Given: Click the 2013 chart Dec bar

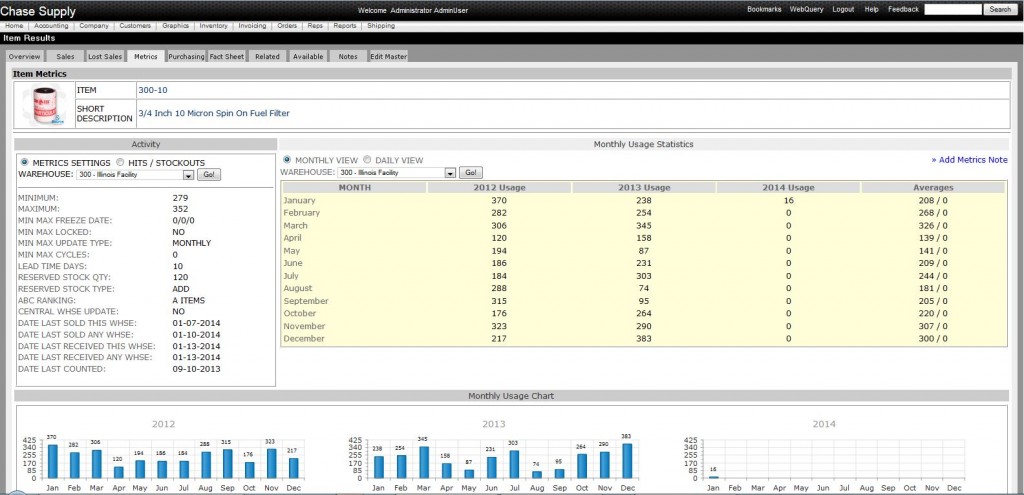Looking at the screenshot, I should 627,461.
